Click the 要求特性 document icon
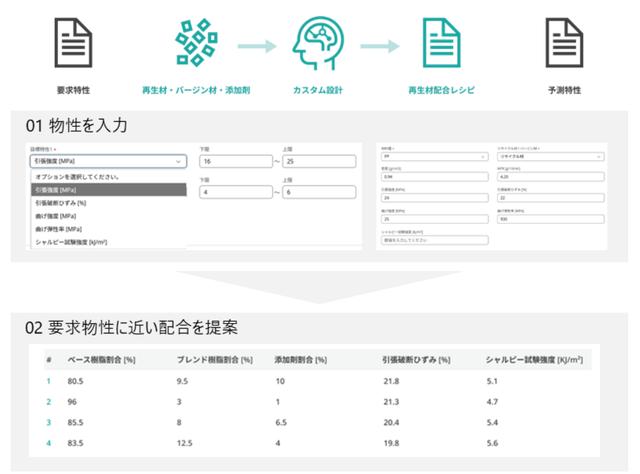Viewport: 640px width, 474px height. tap(68, 44)
